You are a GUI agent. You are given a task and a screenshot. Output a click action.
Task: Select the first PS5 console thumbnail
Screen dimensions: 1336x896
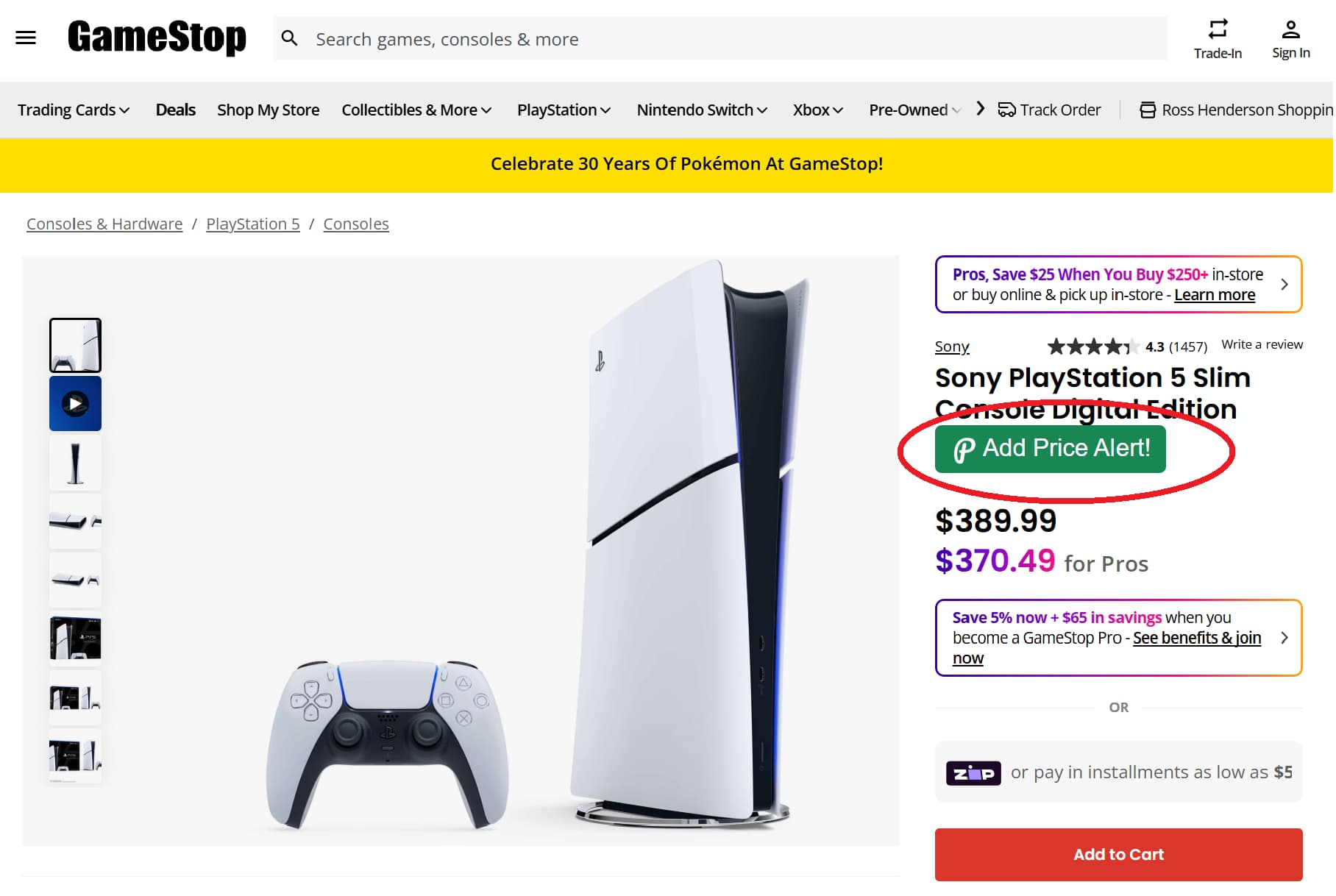[74, 344]
